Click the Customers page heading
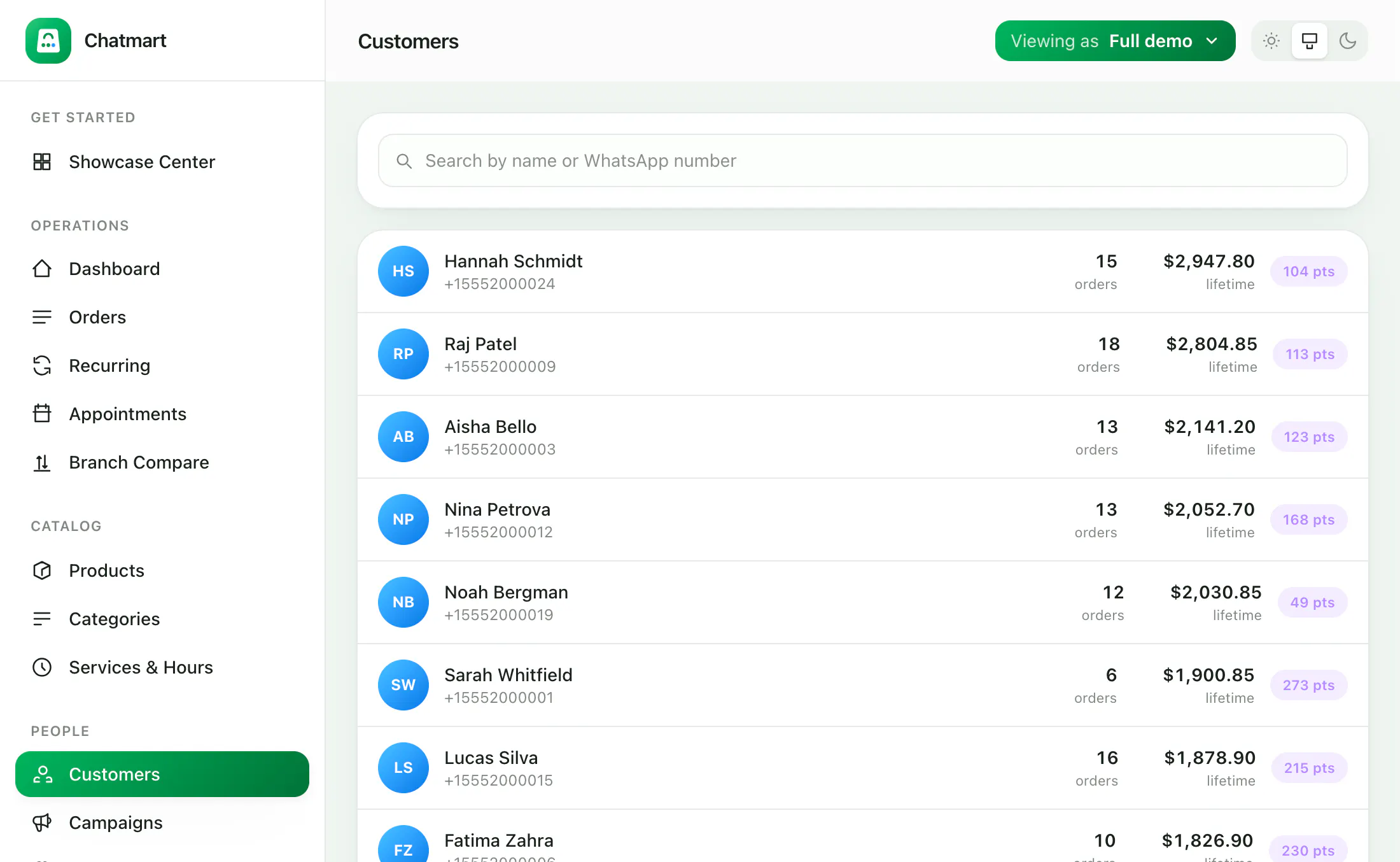The image size is (1400, 862). pos(408,41)
